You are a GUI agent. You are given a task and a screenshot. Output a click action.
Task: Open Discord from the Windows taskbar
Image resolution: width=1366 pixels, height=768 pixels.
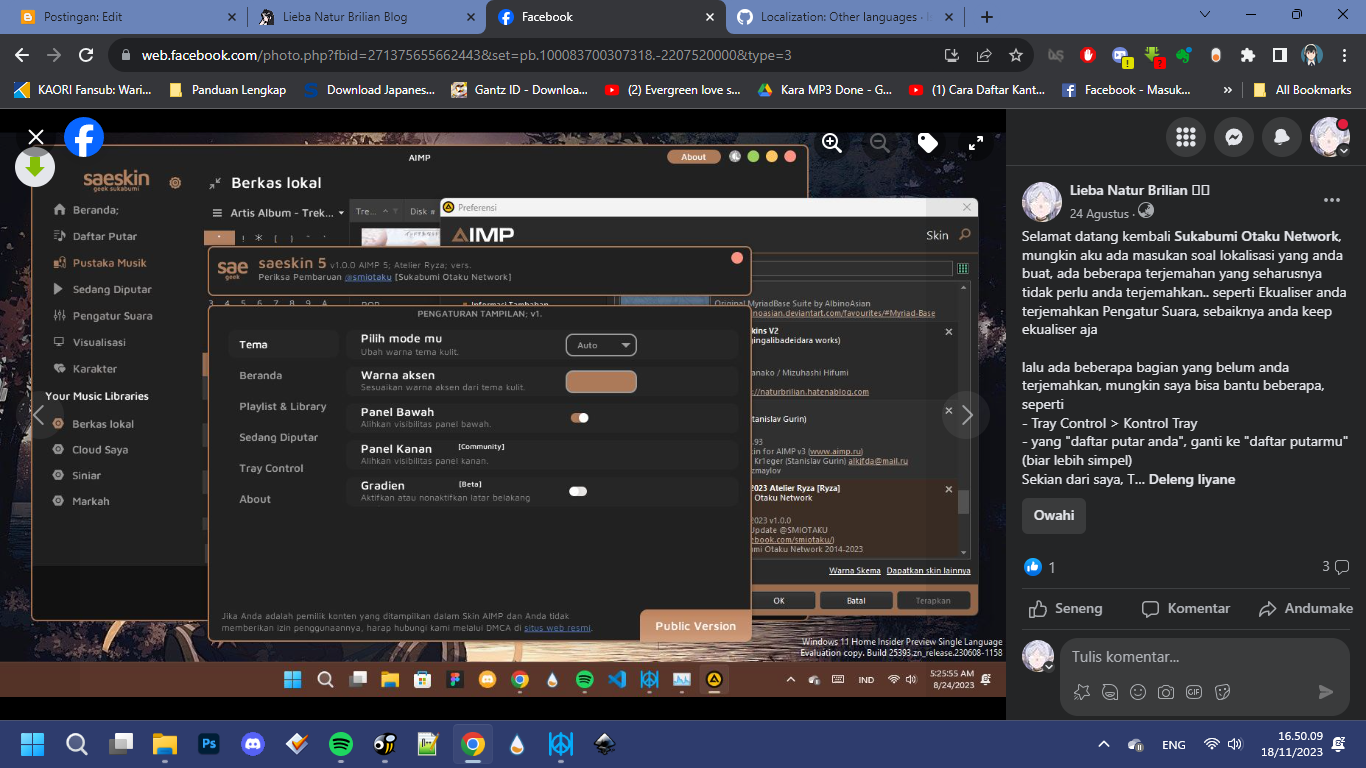(253, 745)
